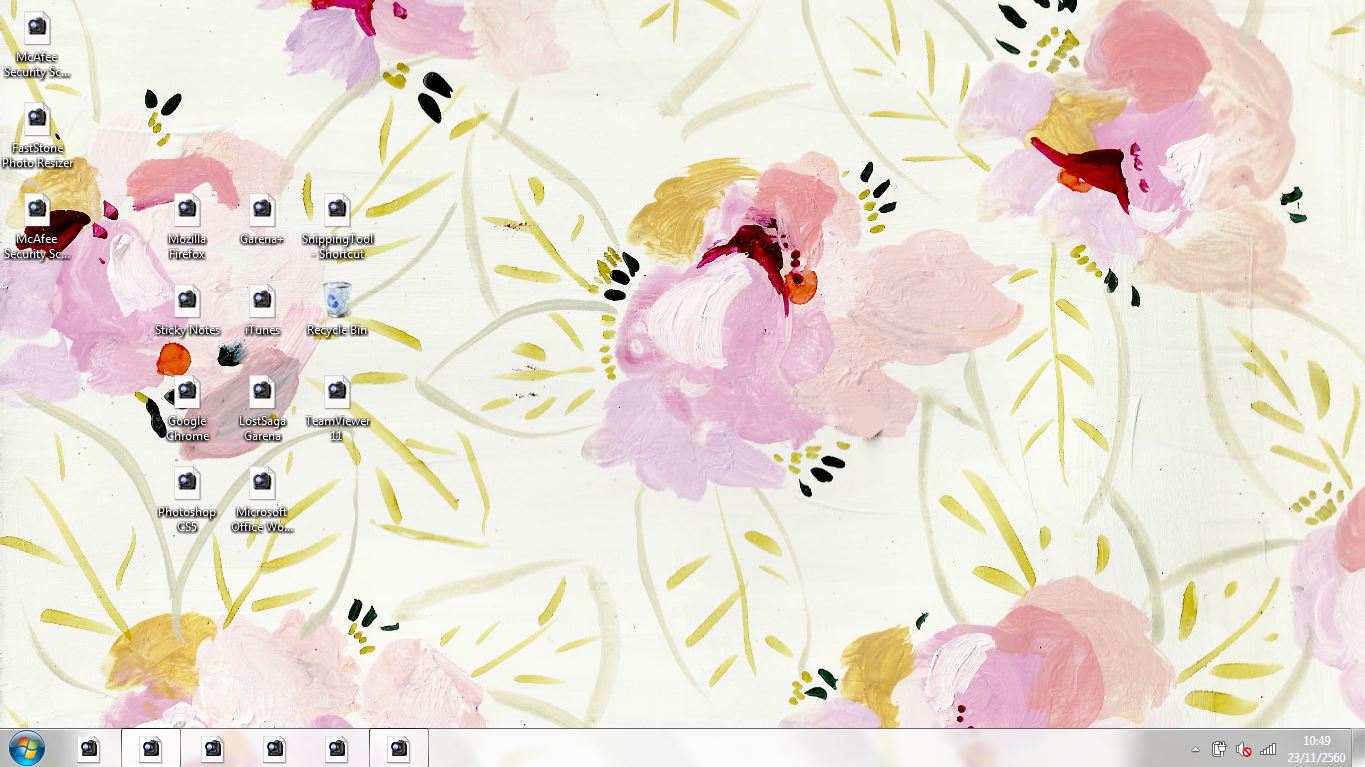Click the Google Chrome desktop shortcut
This screenshot has height=767, width=1365.
pos(187,393)
